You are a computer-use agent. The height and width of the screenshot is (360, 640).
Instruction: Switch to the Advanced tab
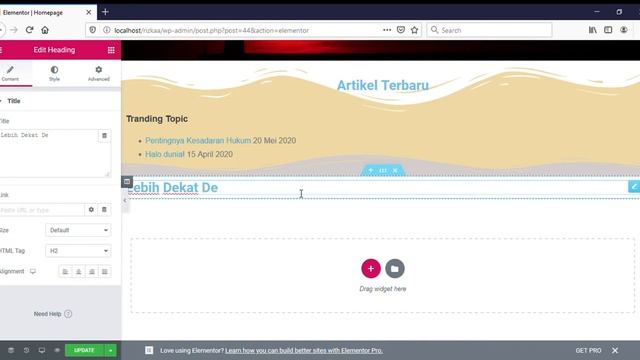pos(99,73)
